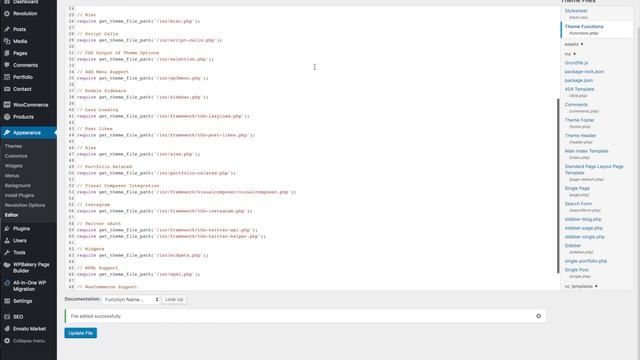Place cursor on the wpml.php require line
The image size is (640, 360).
138,274
